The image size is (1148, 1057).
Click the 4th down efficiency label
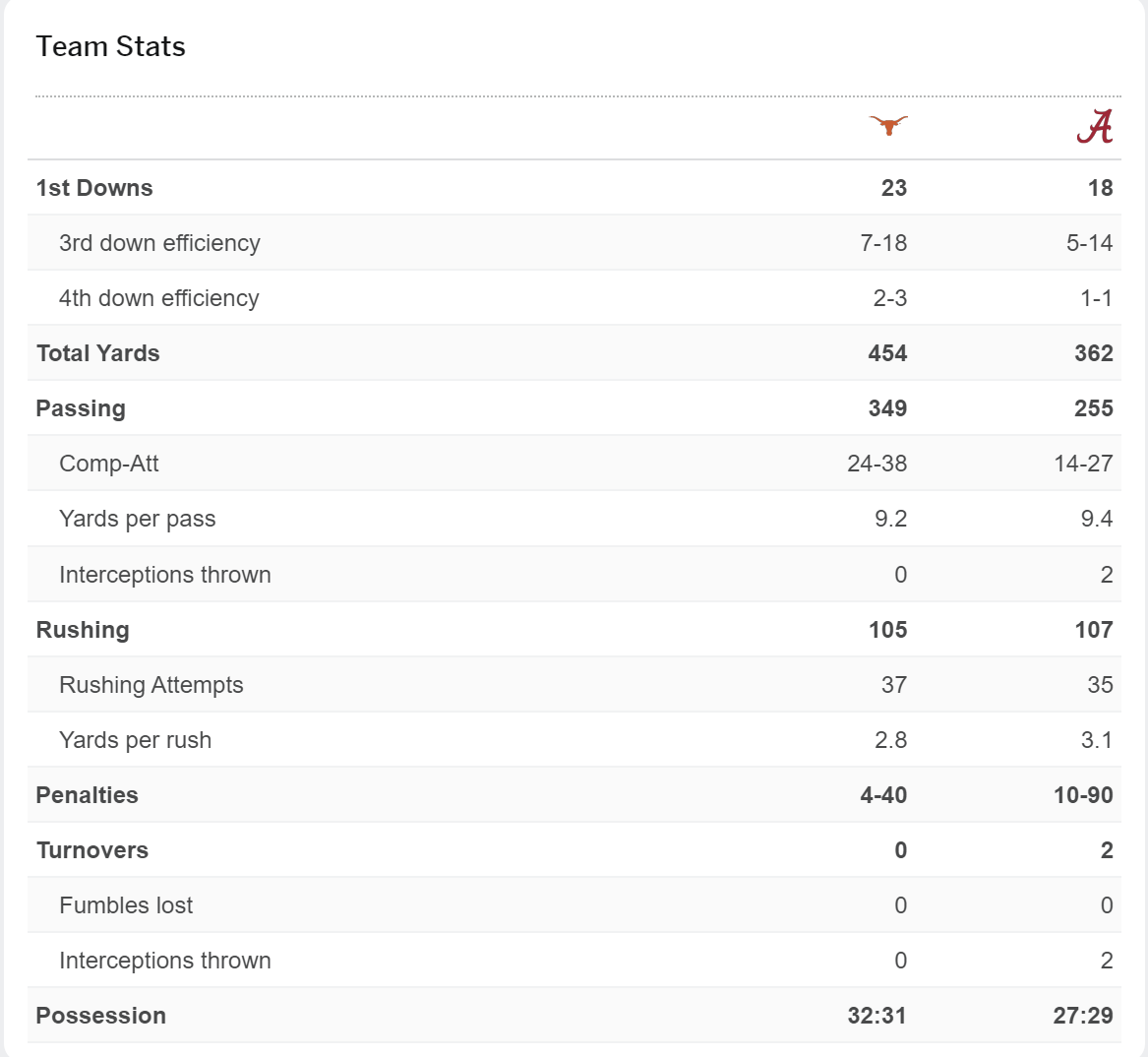[x=159, y=298]
